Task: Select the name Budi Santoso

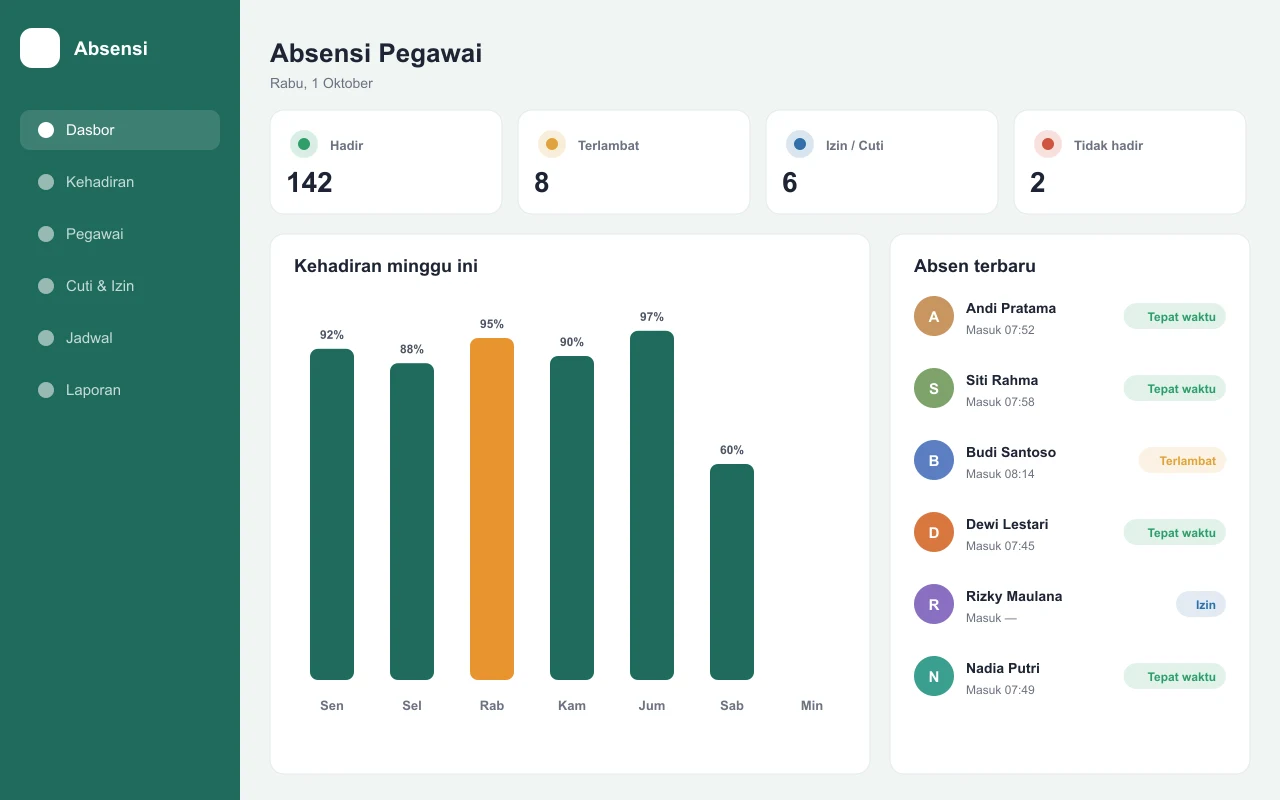Action: [x=1011, y=452]
